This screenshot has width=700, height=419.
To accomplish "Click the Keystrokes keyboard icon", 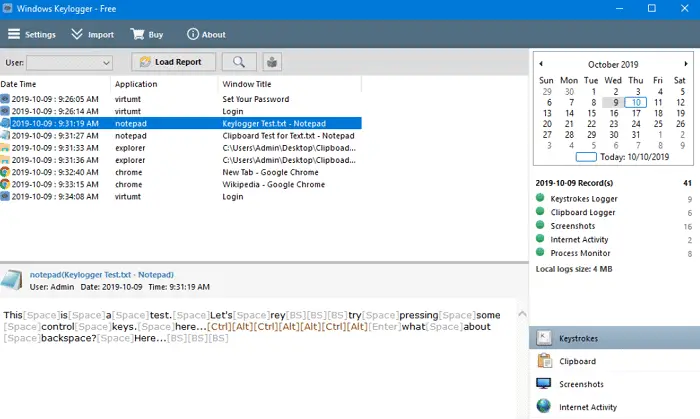I will pyautogui.click(x=544, y=338).
